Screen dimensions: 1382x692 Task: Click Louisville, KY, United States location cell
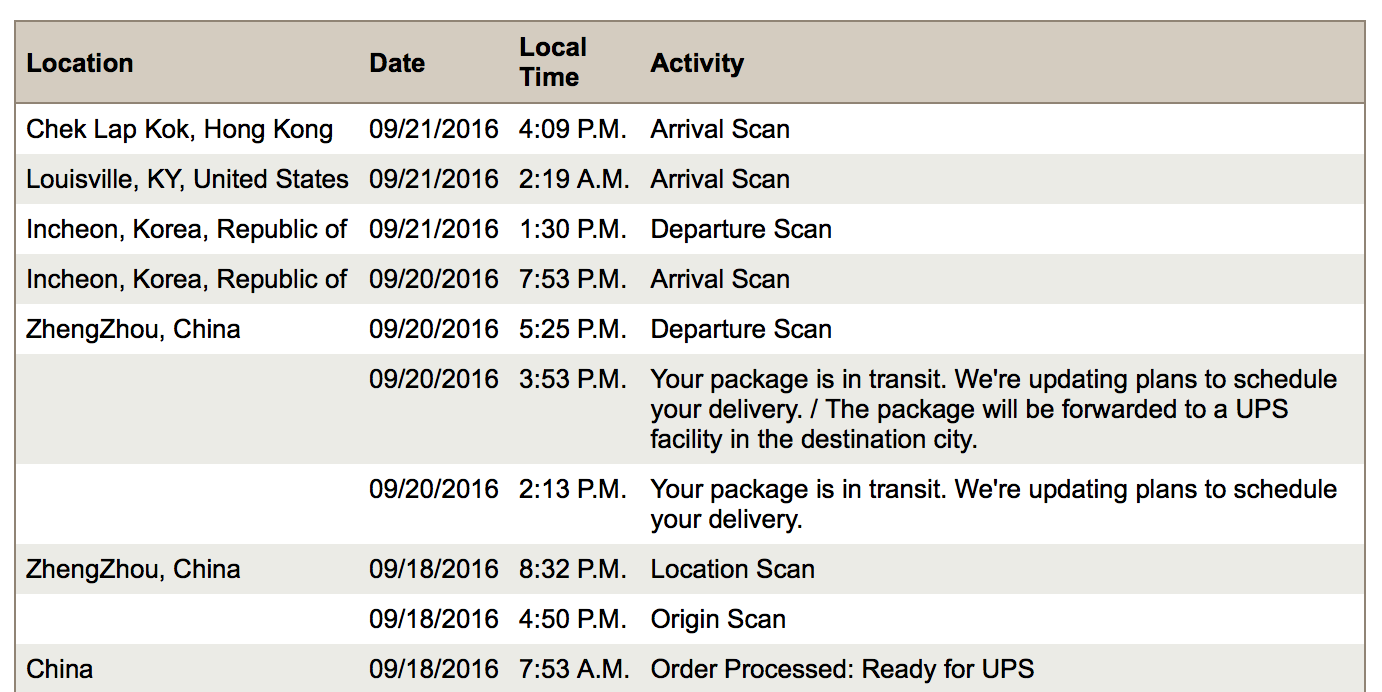tap(187, 179)
